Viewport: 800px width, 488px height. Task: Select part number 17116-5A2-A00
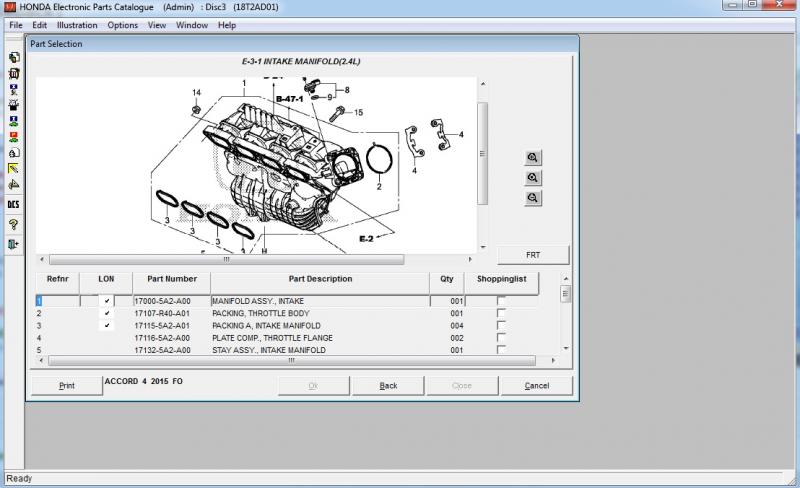point(162,338)
